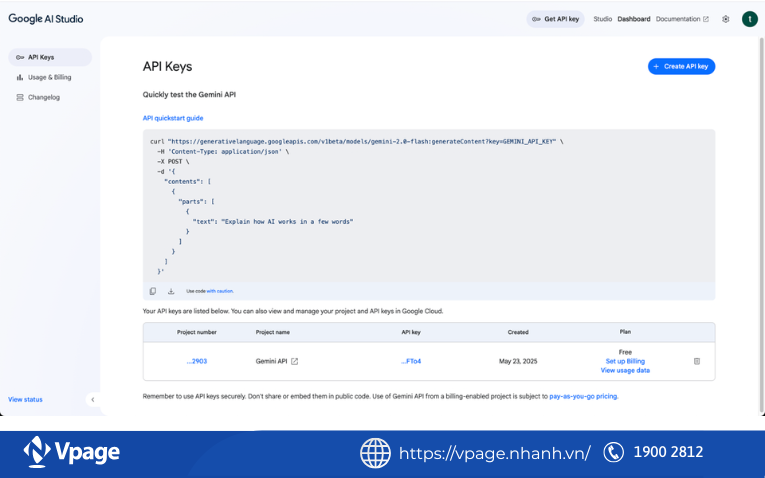Click the 'API Keys' page heading
The height and width of the screenshot is (478, 765).
click(x=167, y=66)
